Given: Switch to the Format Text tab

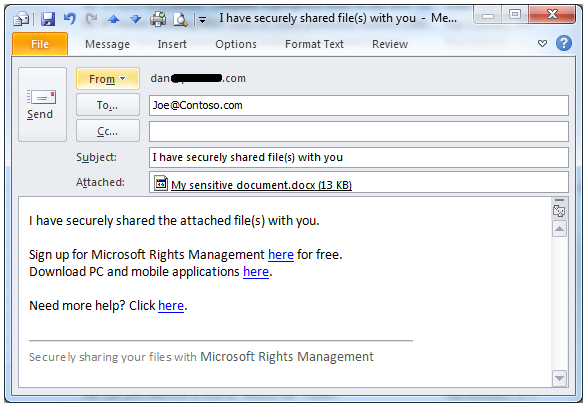Looking at the screenshot, I should point(314,44).
